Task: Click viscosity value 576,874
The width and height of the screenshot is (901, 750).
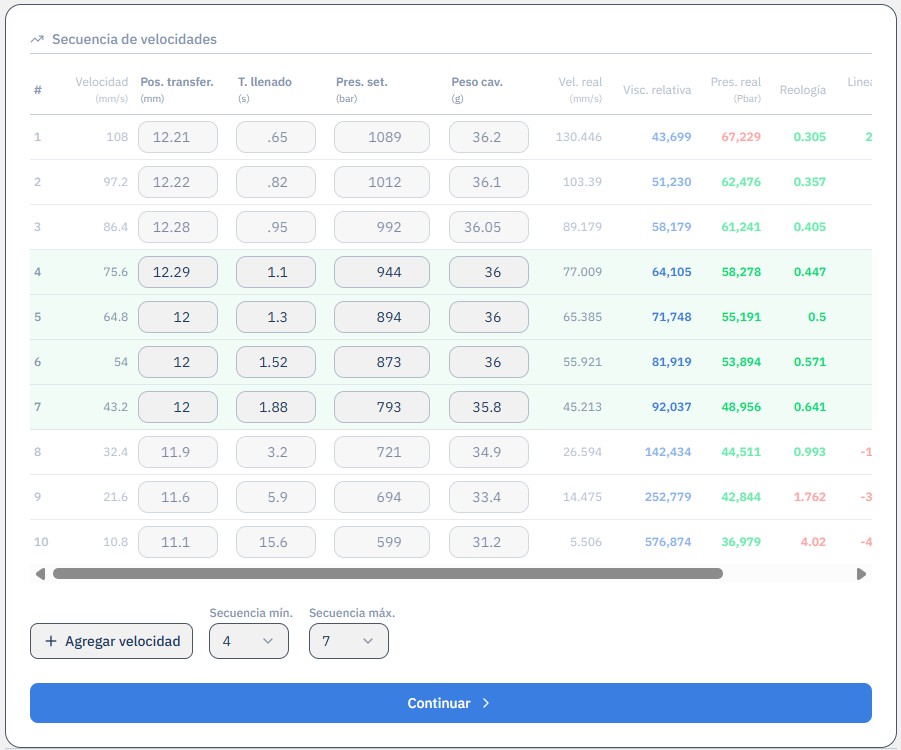Action: pos(668,542)
